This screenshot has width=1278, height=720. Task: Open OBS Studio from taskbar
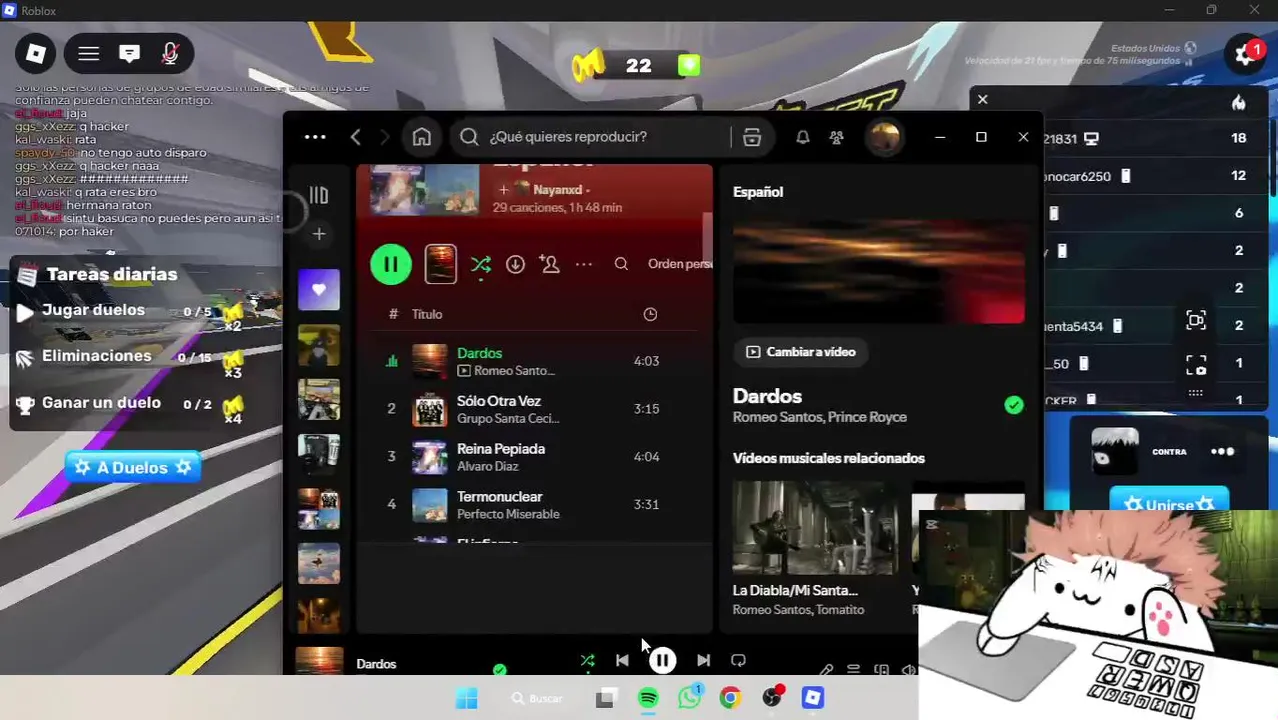click(x=772, y=698)
